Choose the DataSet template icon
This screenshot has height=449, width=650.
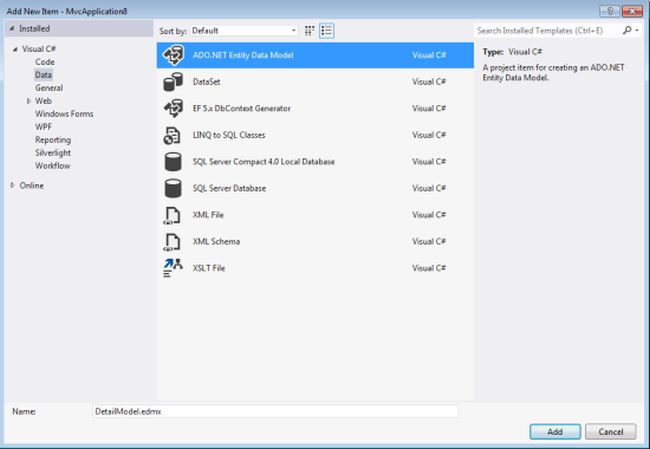coord(173,82)
